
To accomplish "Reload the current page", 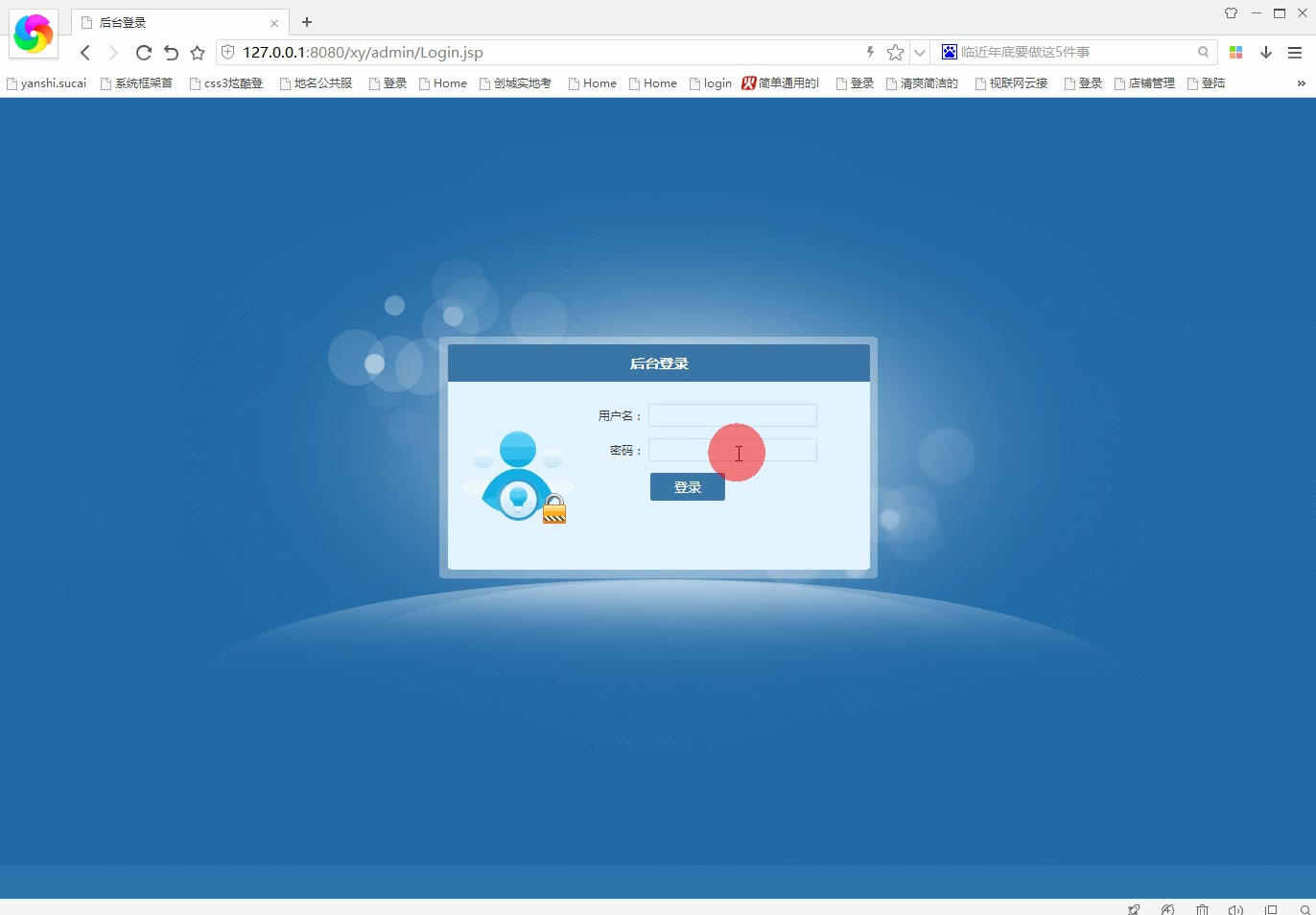I will click(143, 53).
